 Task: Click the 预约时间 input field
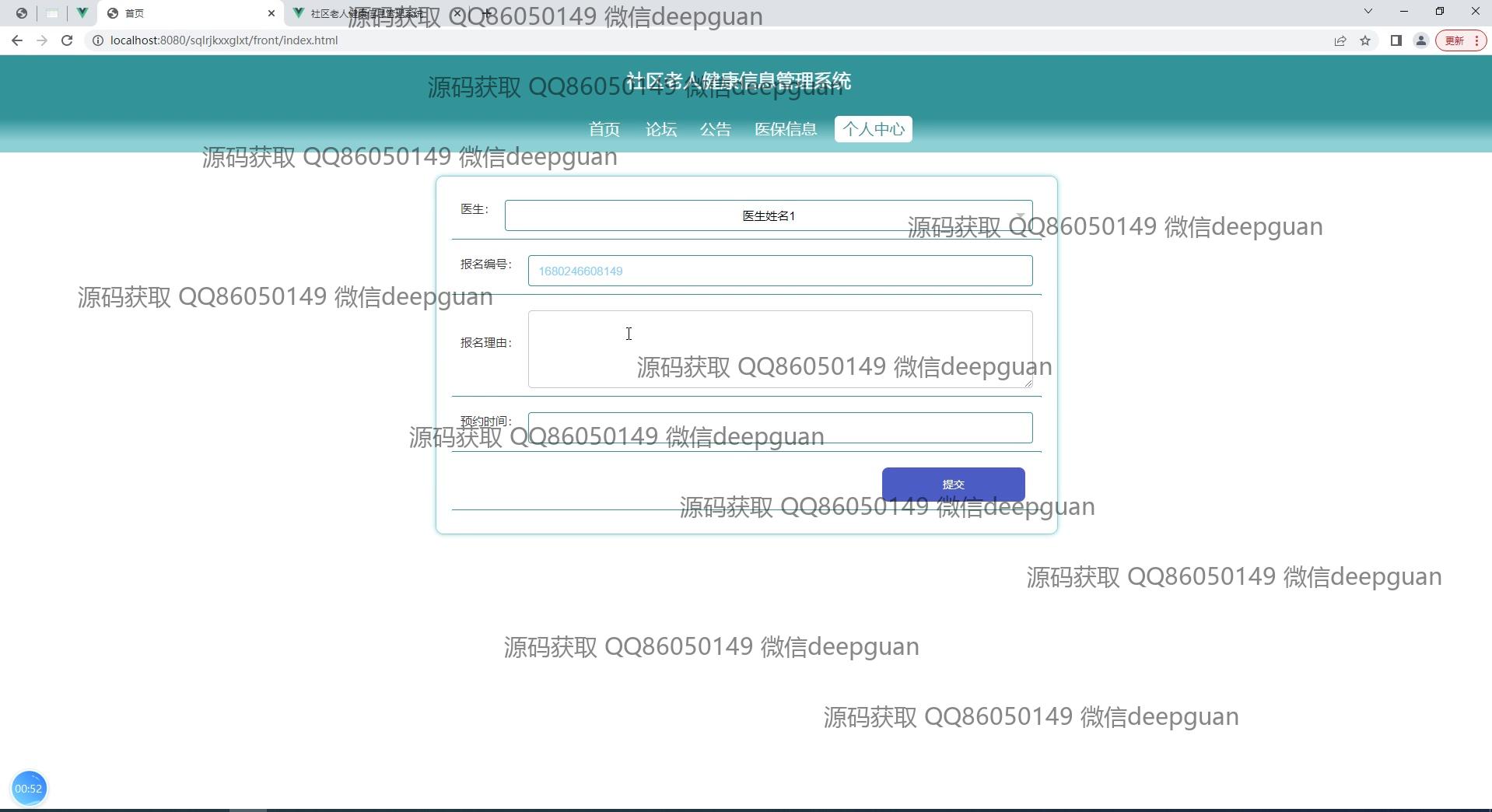[x=779, y=428]
